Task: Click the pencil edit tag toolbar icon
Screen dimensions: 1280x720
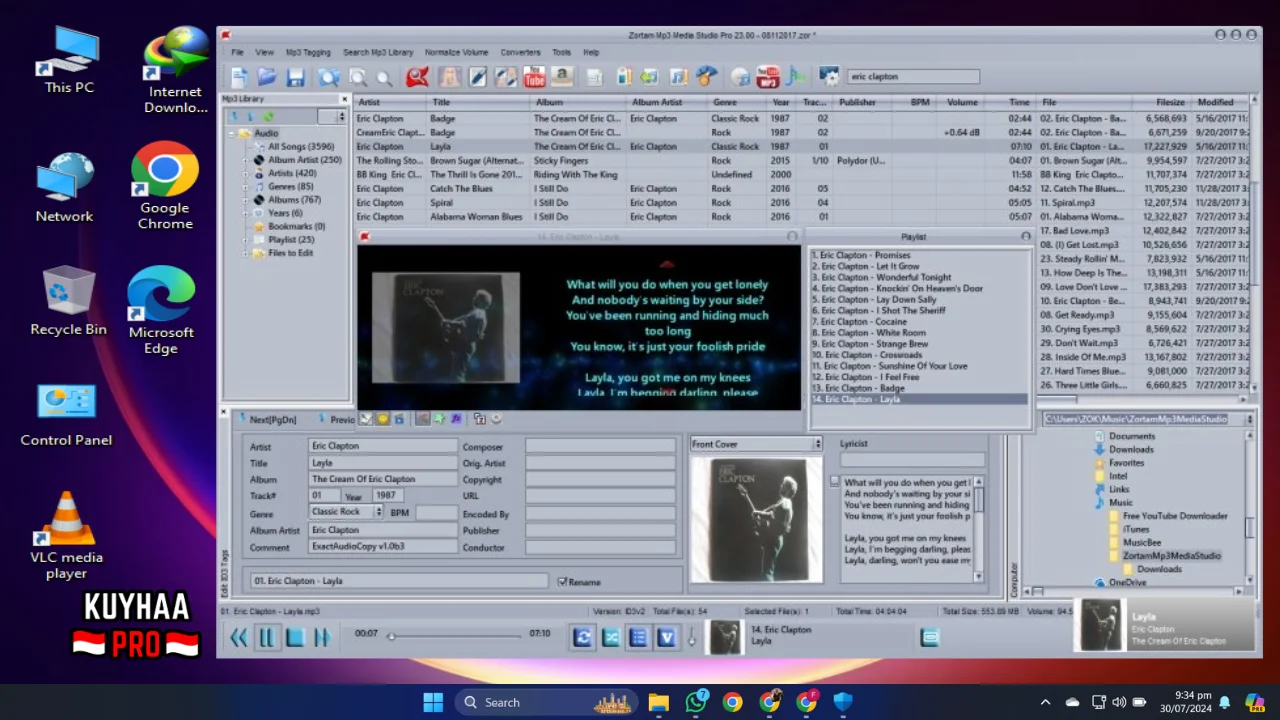Action: coord(477,77)
